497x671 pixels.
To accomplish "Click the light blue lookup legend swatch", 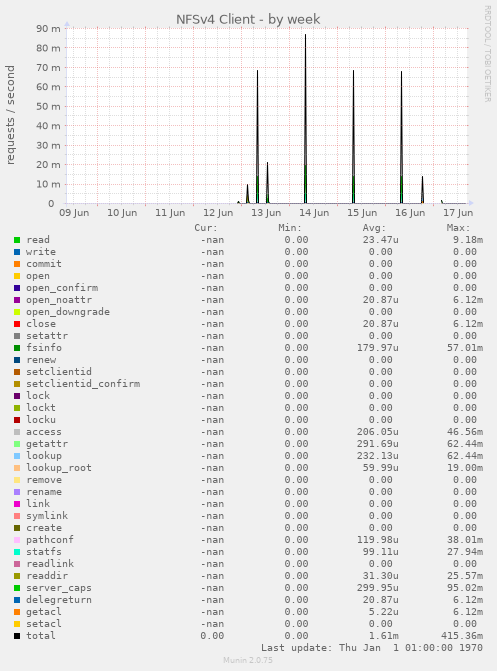I will (17, 456).
